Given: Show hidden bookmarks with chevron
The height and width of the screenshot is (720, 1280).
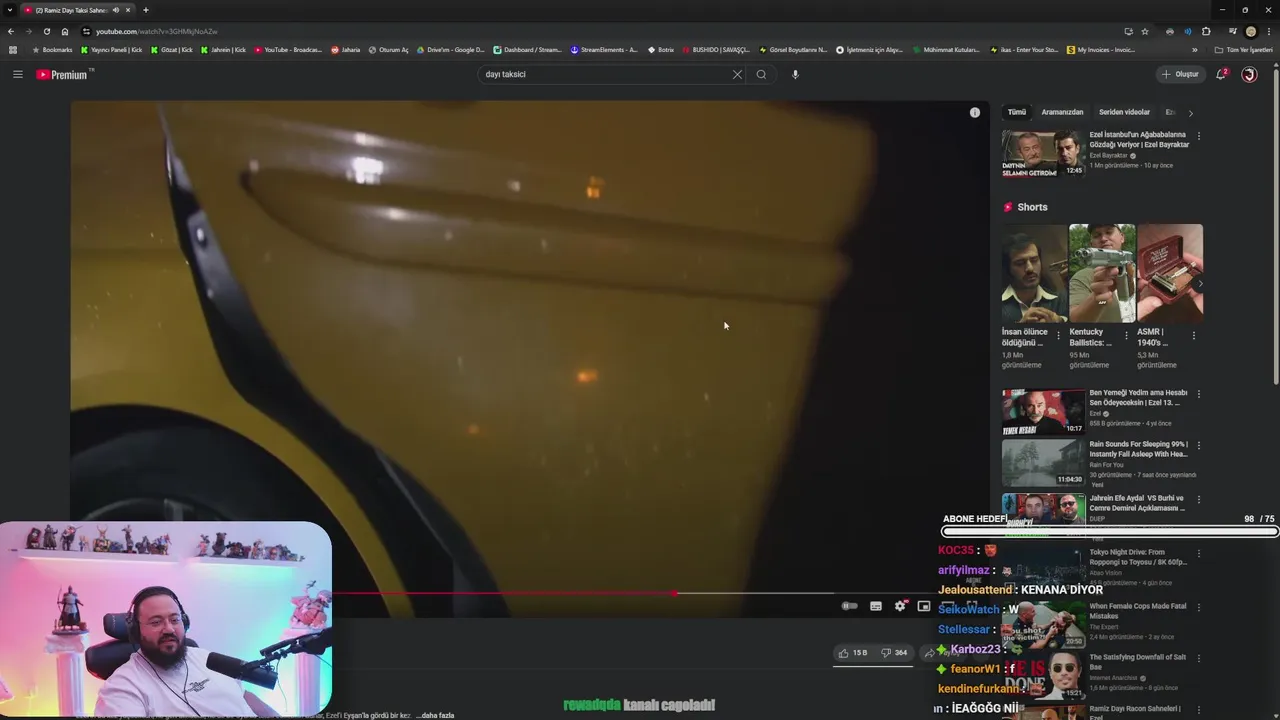Looking at the screenshot, I should point(1194,50).
